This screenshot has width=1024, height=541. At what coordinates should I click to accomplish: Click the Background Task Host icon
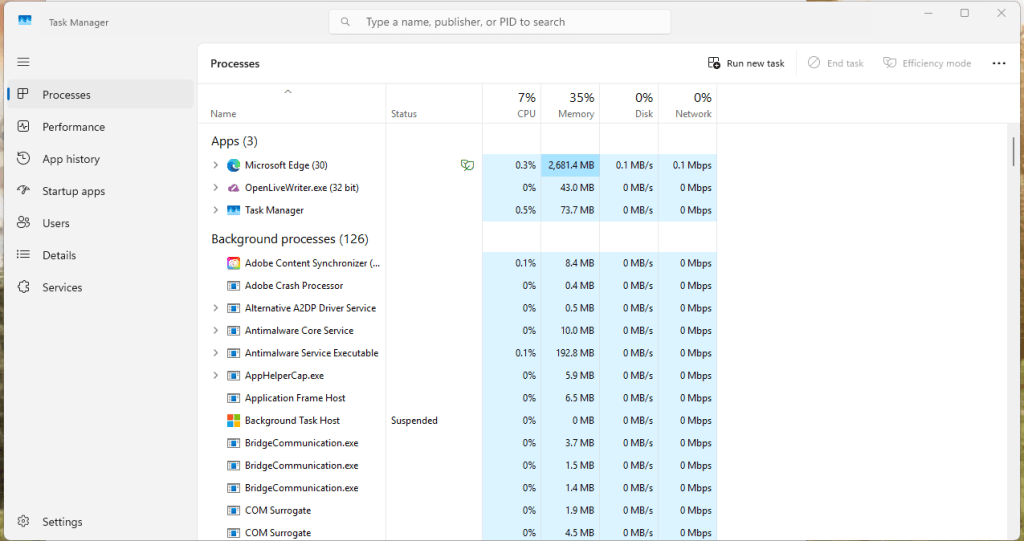point(233,421)
